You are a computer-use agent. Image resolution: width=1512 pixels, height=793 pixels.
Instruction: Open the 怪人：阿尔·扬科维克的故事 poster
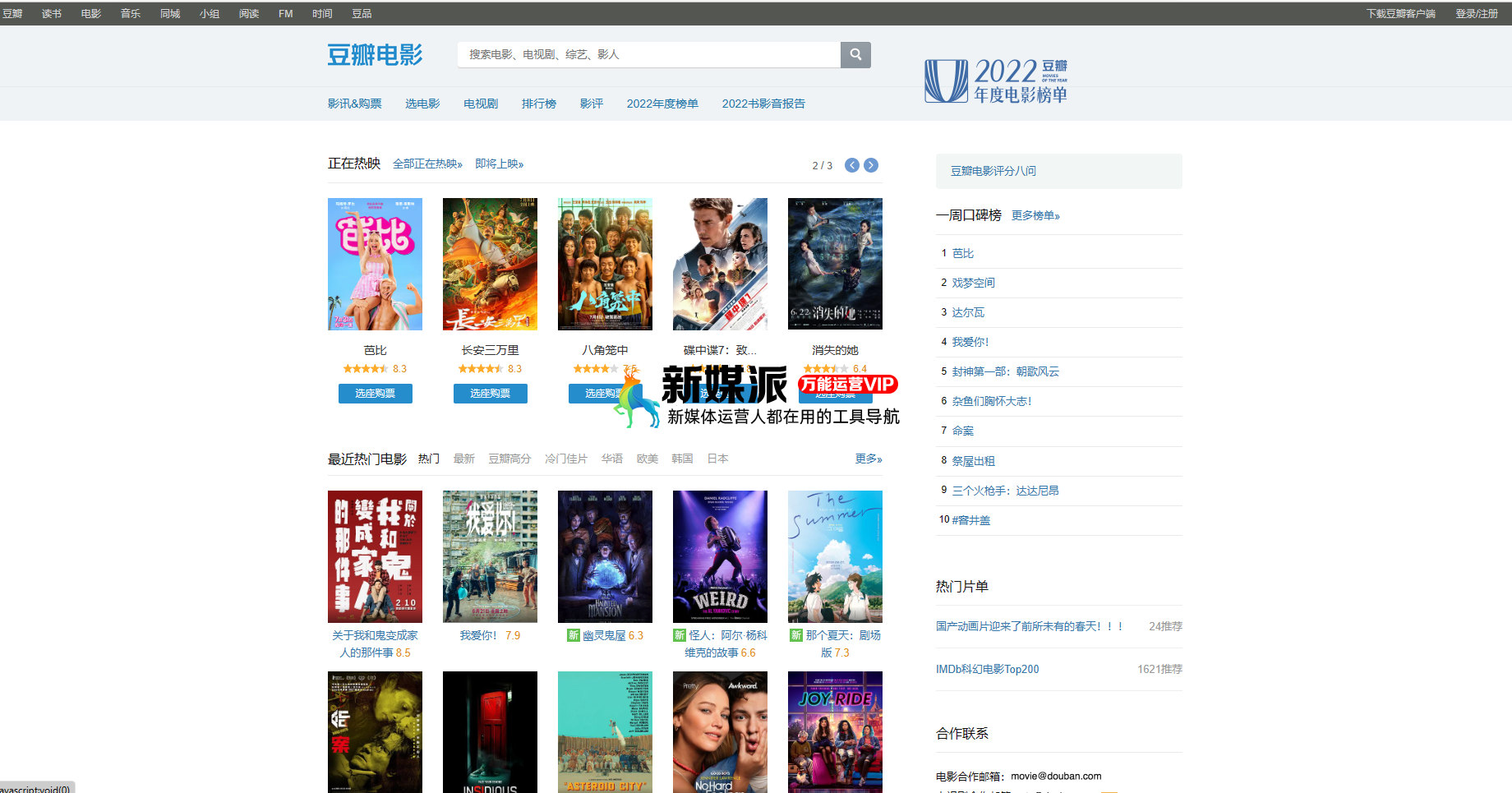tap(720, 556)
